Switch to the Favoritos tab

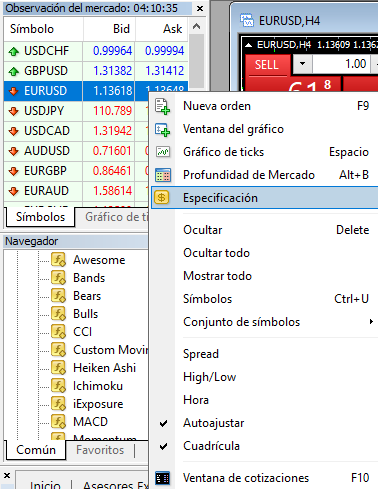[100, 450]
